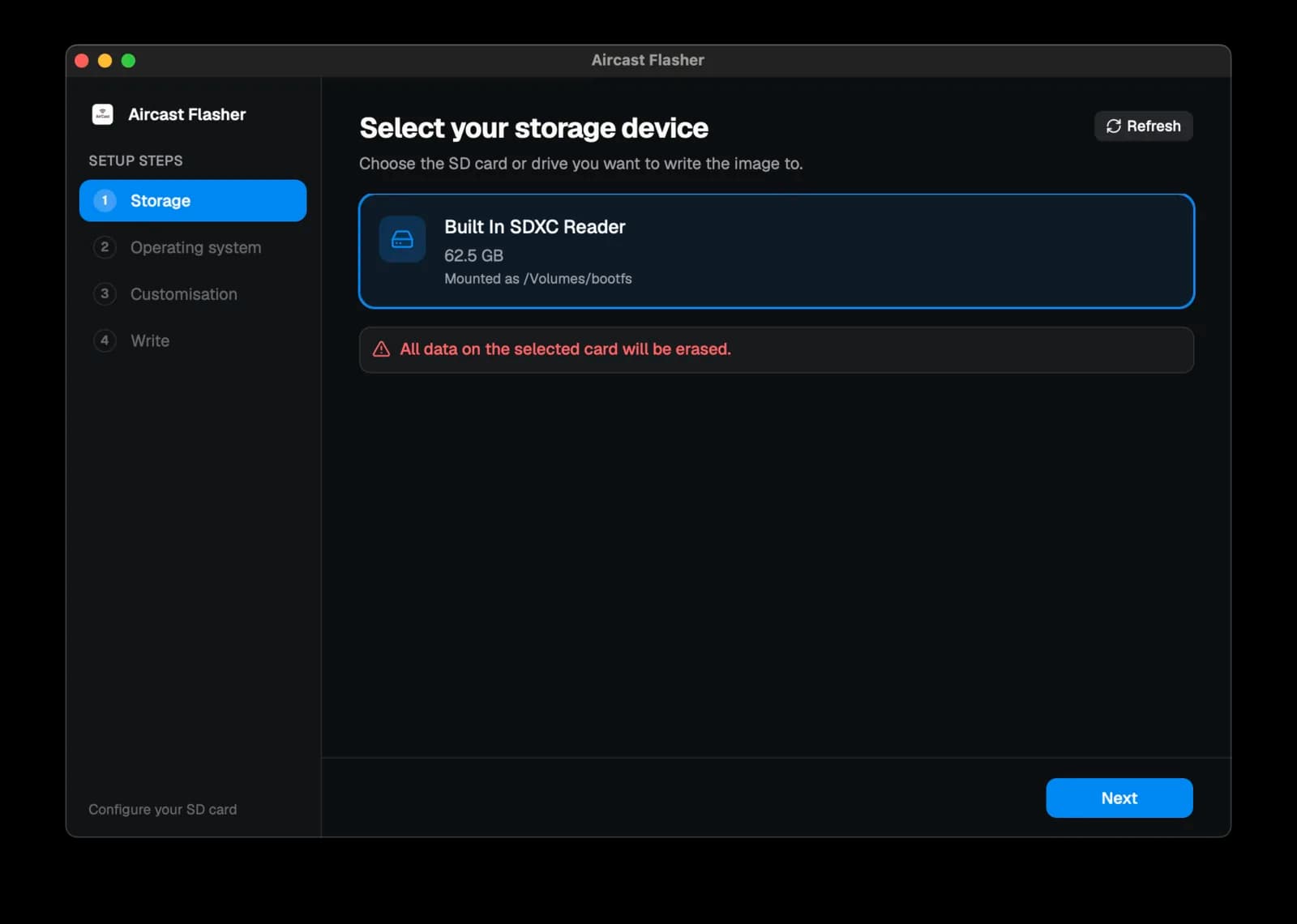The height and width of the screenshot is (924, 1297).
Task: Click the Aircast Flasher logo icon
Action: click(x=102, y=114)
